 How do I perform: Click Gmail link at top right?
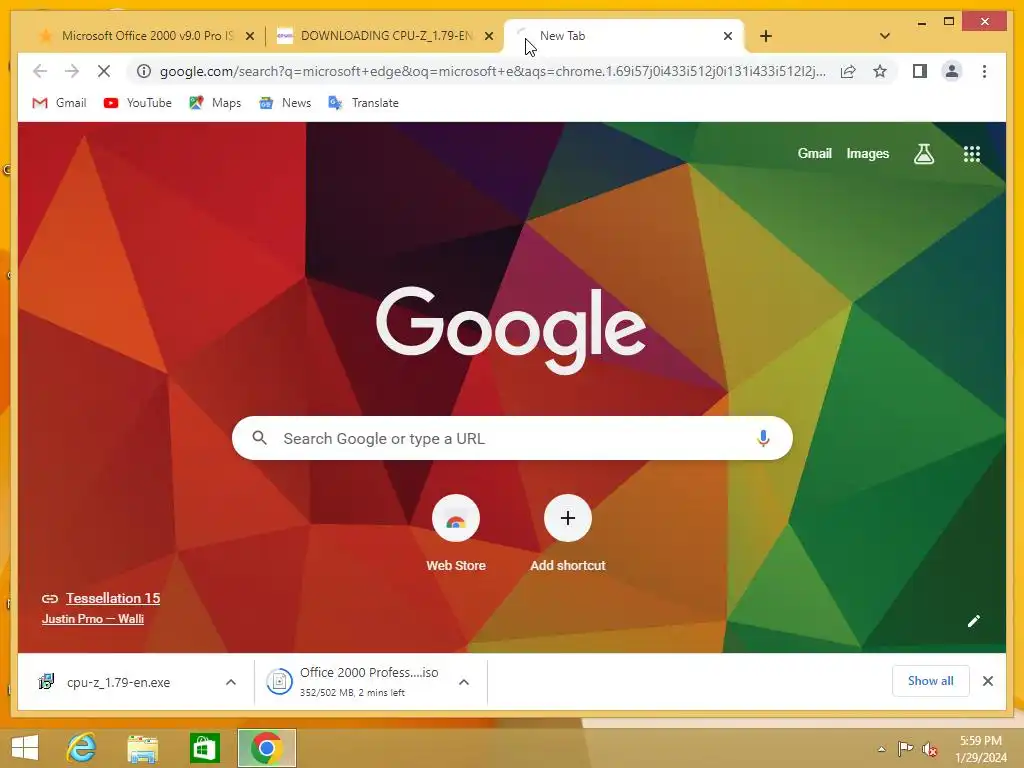click(814, 153)
